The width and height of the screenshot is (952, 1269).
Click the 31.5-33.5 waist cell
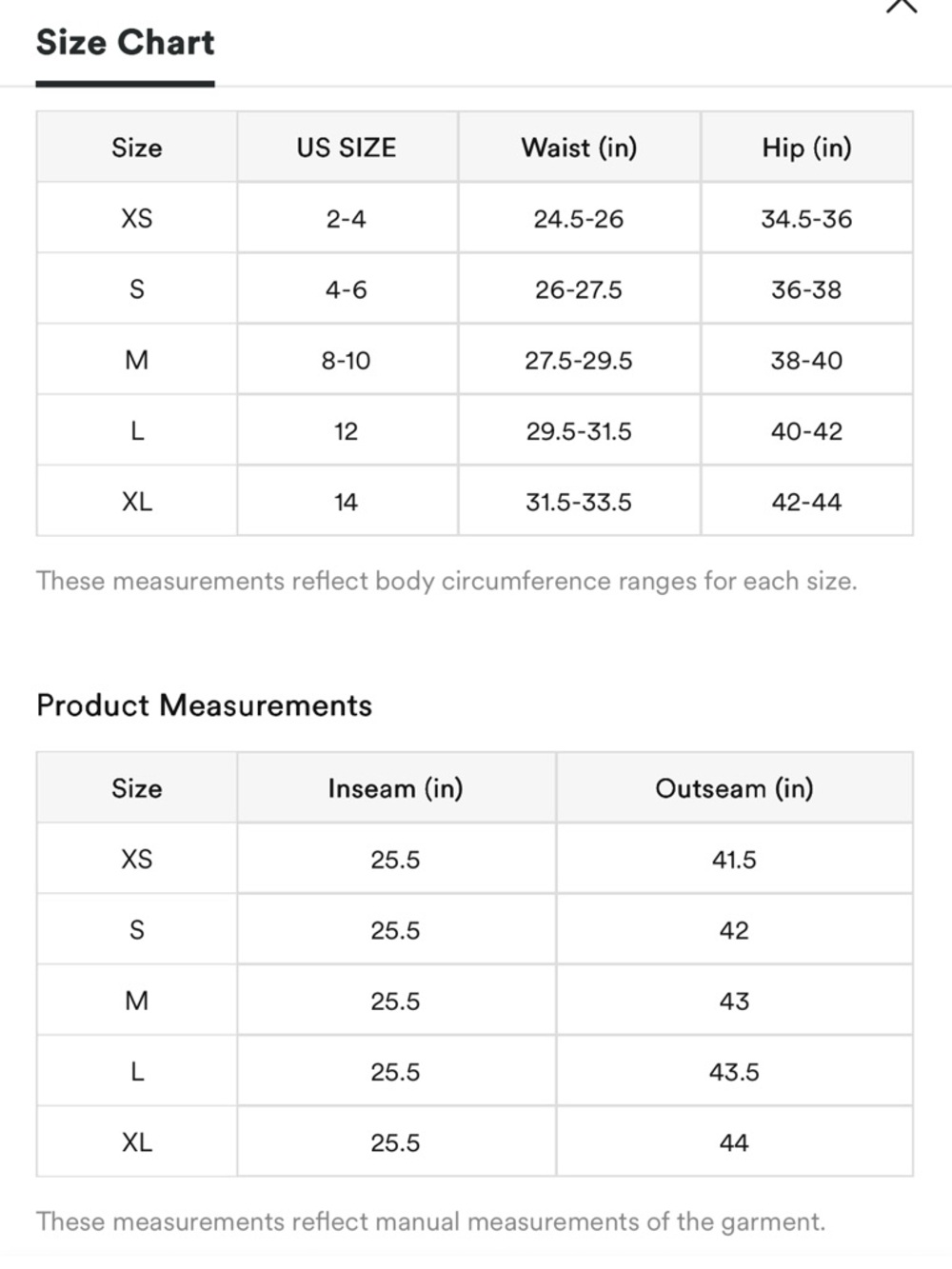pyautogui.click(x=579, y=502)
